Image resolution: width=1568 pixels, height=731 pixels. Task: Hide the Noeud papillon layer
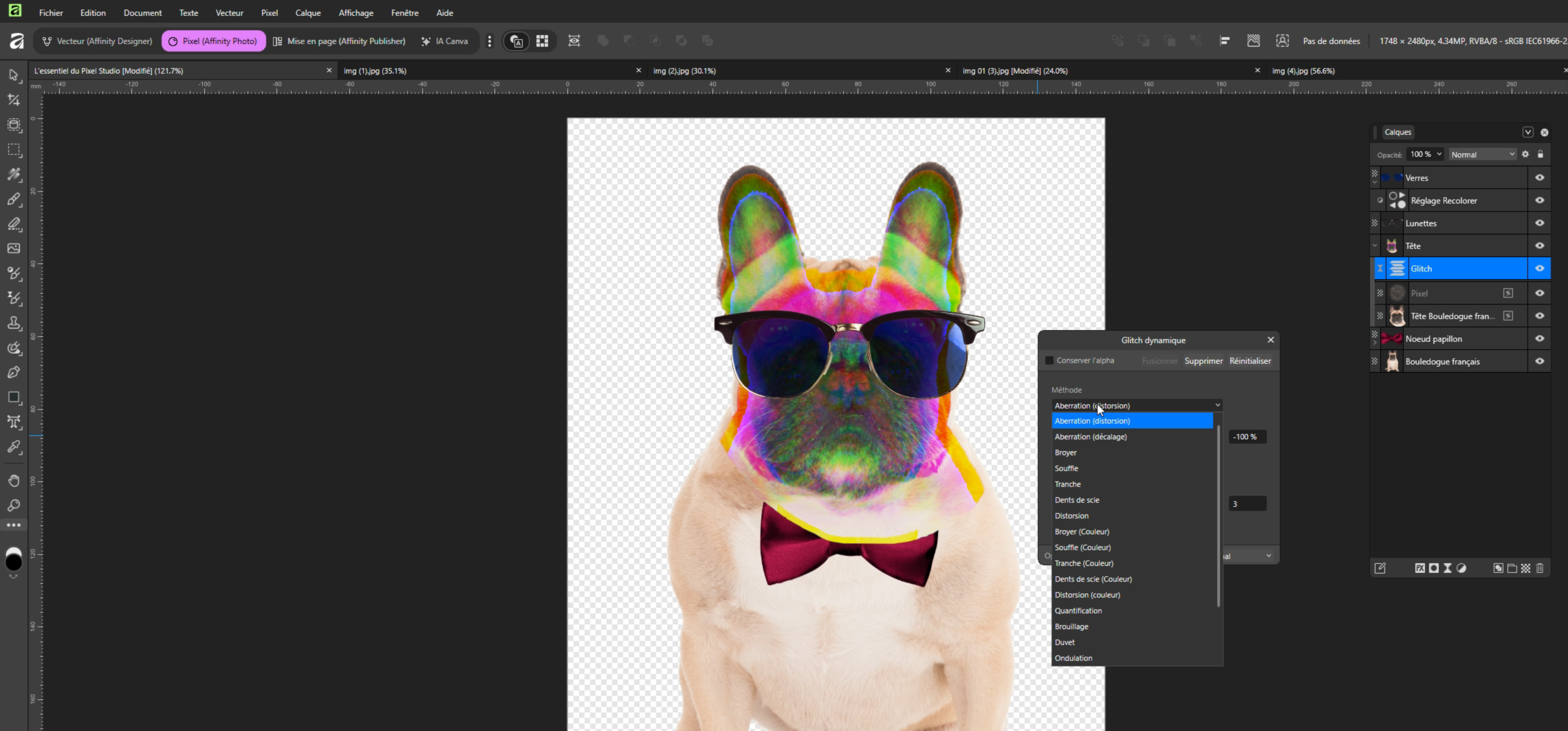coord(1540,338)
